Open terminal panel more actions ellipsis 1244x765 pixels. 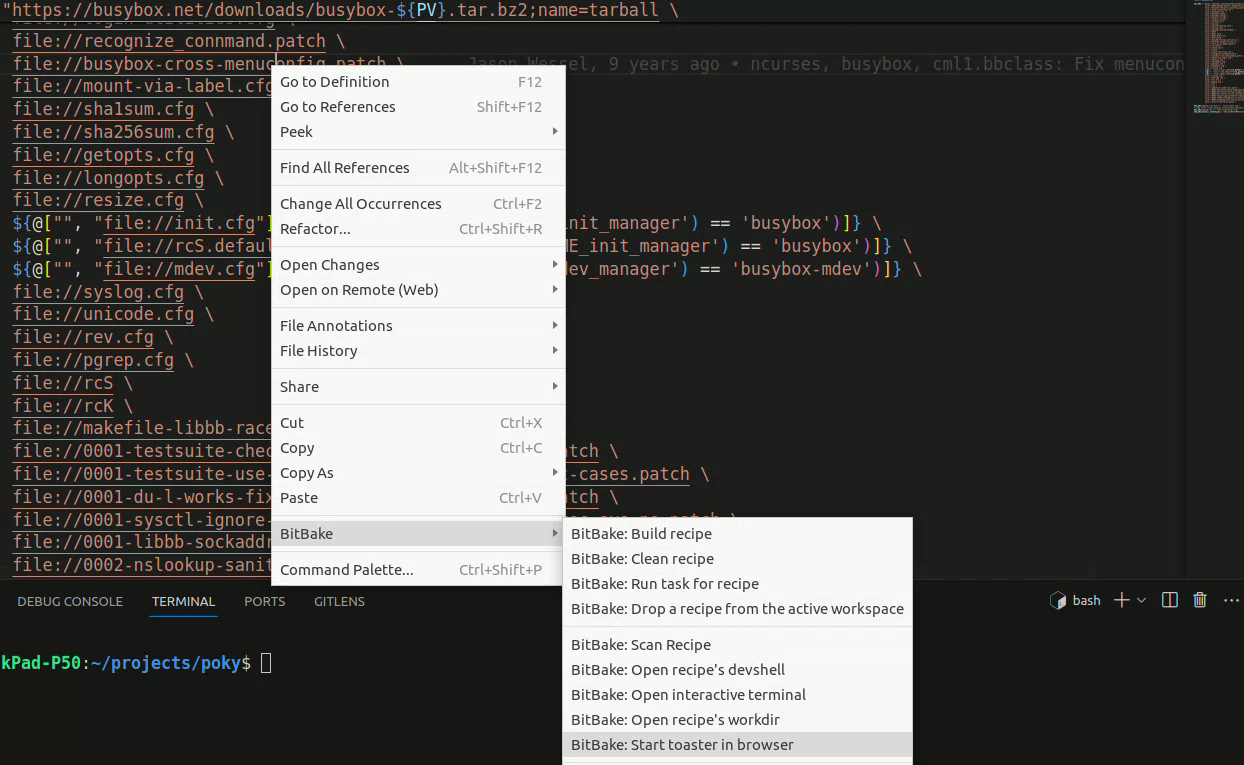tap(1233, 600)
